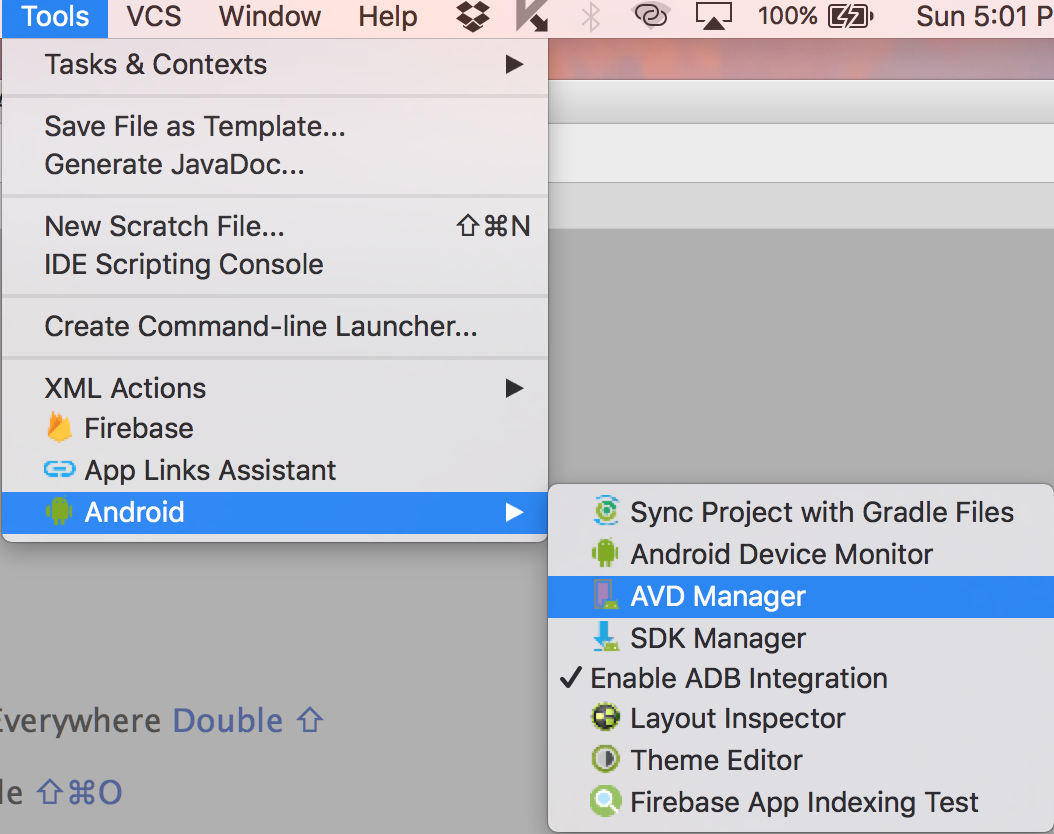Click the App Links Assistant link icon
The image size is (1054, 834).
tap(59, 469)
